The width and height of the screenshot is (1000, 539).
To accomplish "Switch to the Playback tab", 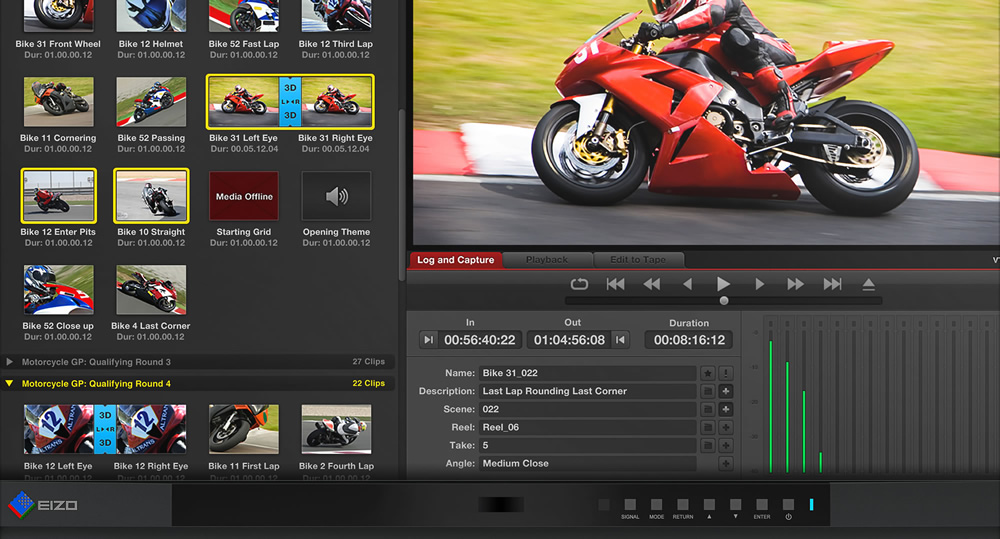I will coord(546,260).
